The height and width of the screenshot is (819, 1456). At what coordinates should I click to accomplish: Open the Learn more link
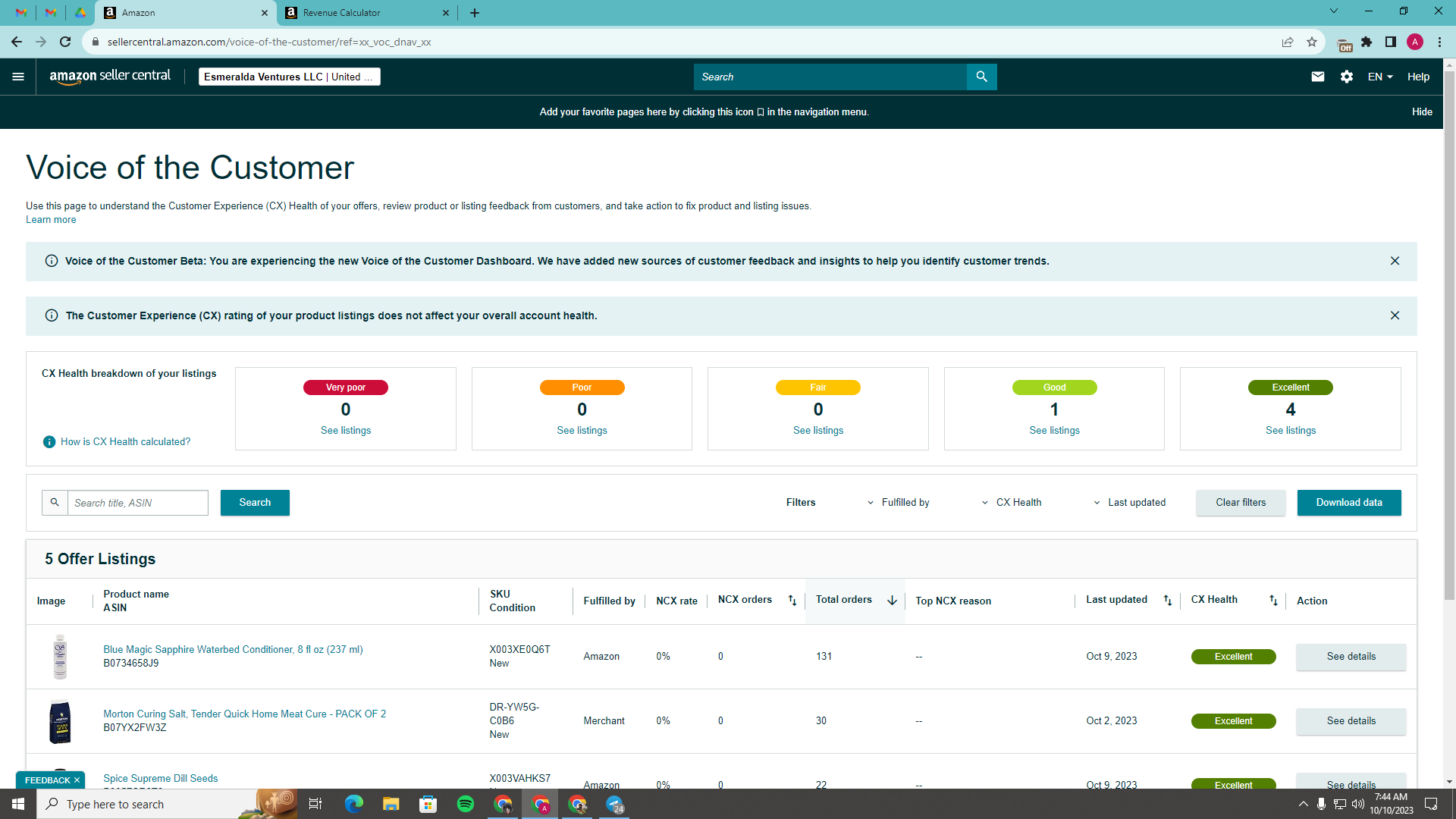click(x=51, y=220)
